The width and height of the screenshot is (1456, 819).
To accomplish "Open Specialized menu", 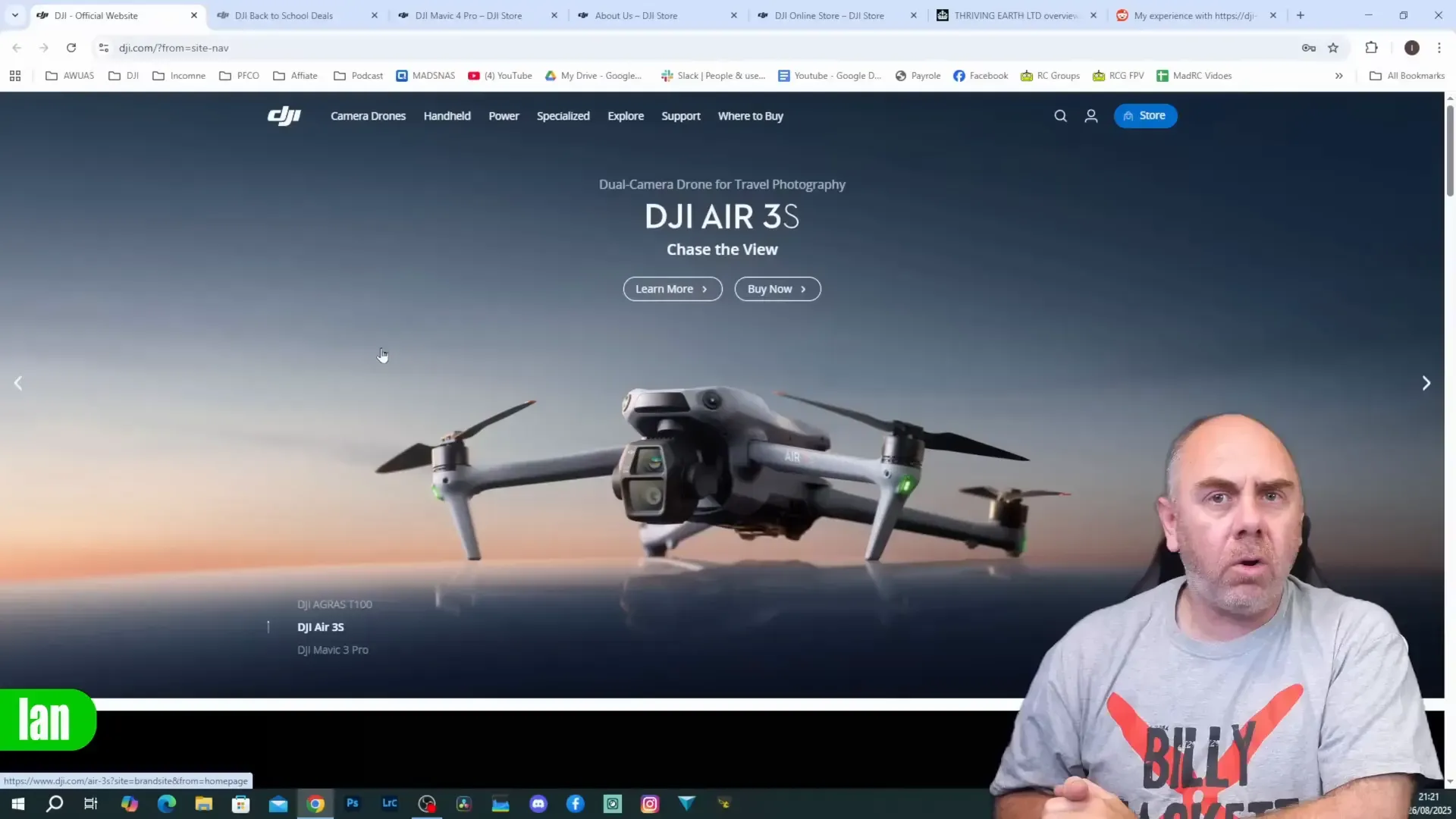I will [563, 116].
